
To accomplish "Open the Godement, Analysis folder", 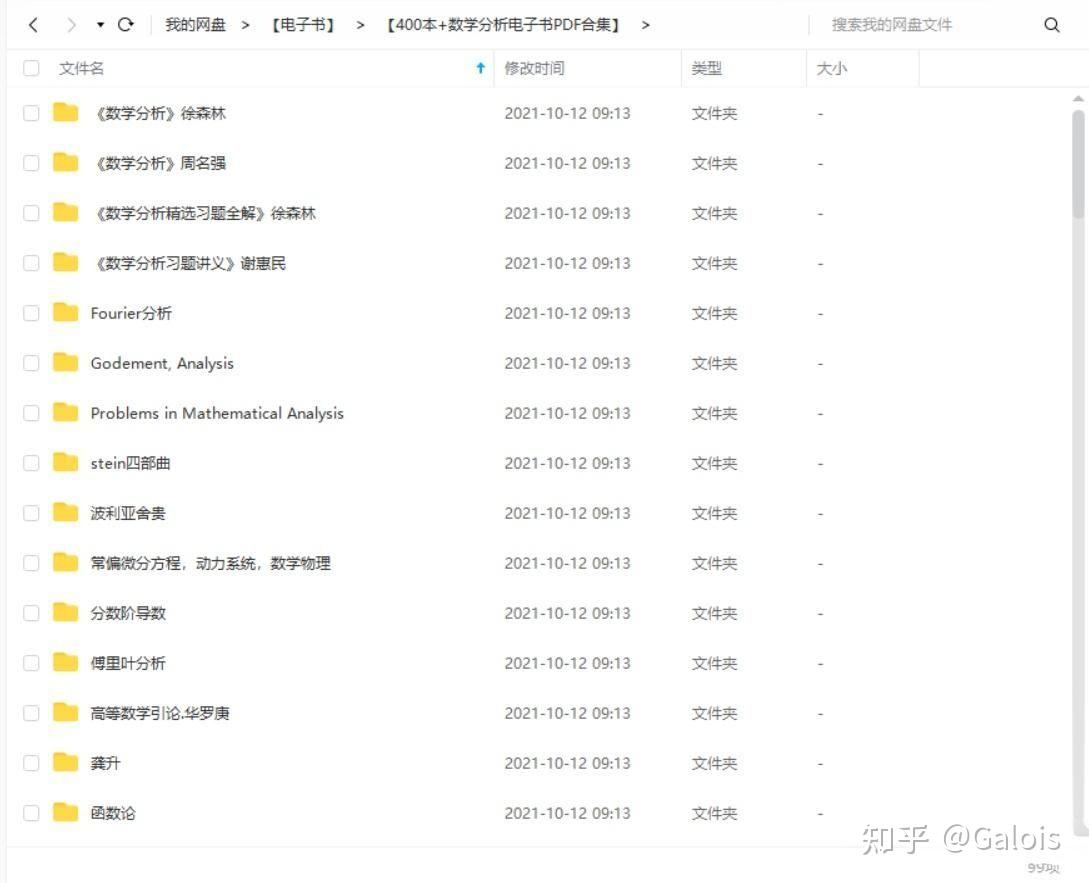I will (162, 363).
